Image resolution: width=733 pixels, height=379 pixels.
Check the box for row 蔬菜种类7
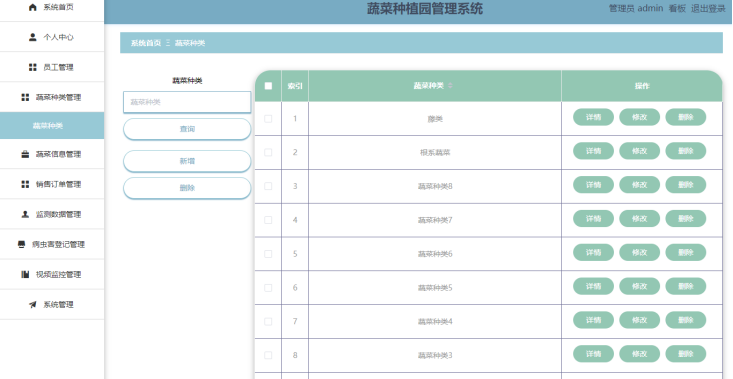click(268, 220)
